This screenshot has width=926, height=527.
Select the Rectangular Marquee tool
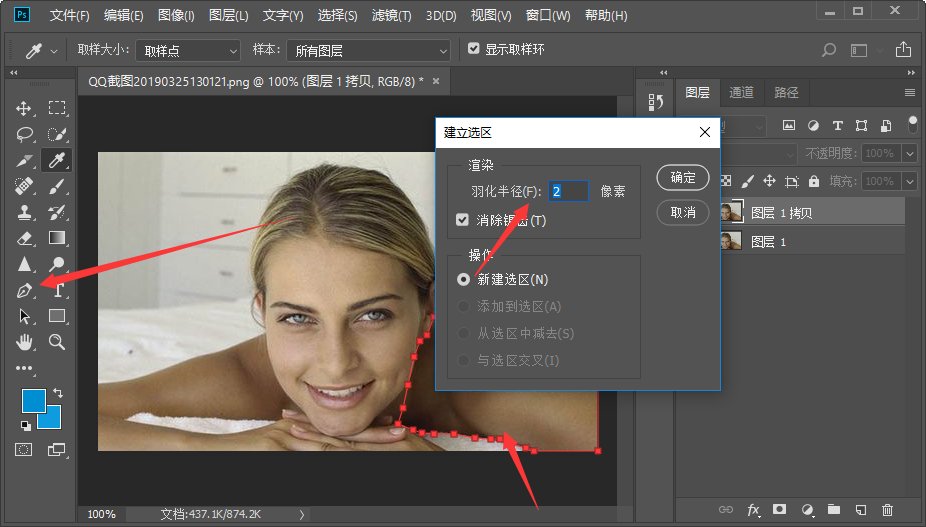tap(57, 108)
